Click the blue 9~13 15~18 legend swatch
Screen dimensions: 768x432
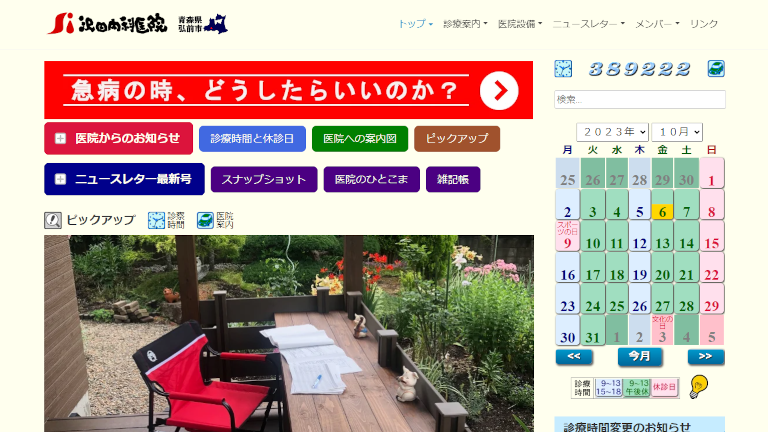click(608, 387)
